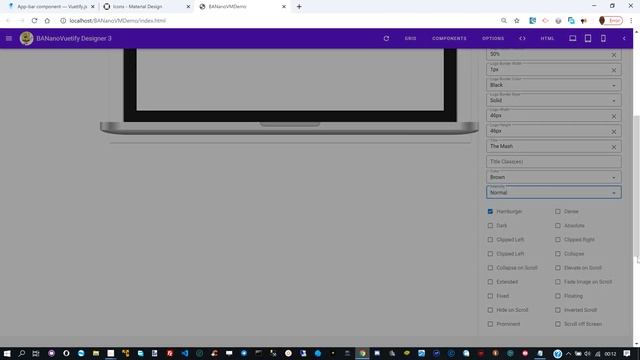Tick the Floating checkbox
640x360 pixels.
pos(558,296)
